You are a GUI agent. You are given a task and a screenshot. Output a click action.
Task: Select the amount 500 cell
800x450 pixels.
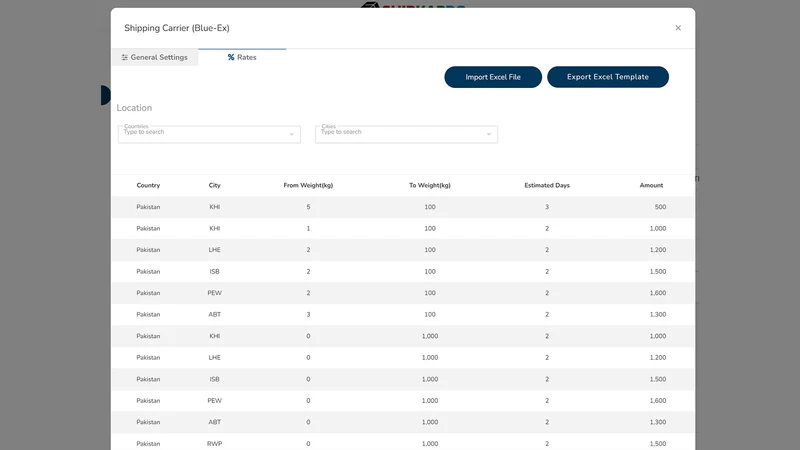tap(660, 207)
